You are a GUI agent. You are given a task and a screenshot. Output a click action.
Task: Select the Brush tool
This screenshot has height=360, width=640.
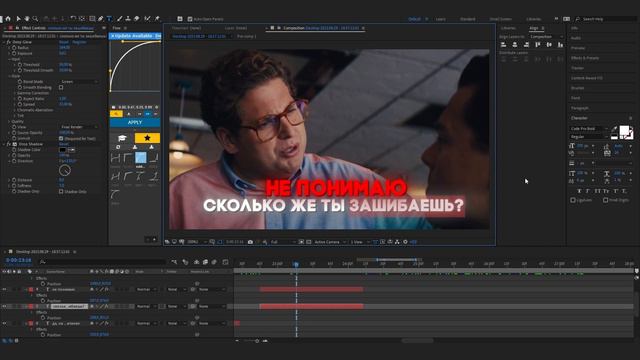119,19
